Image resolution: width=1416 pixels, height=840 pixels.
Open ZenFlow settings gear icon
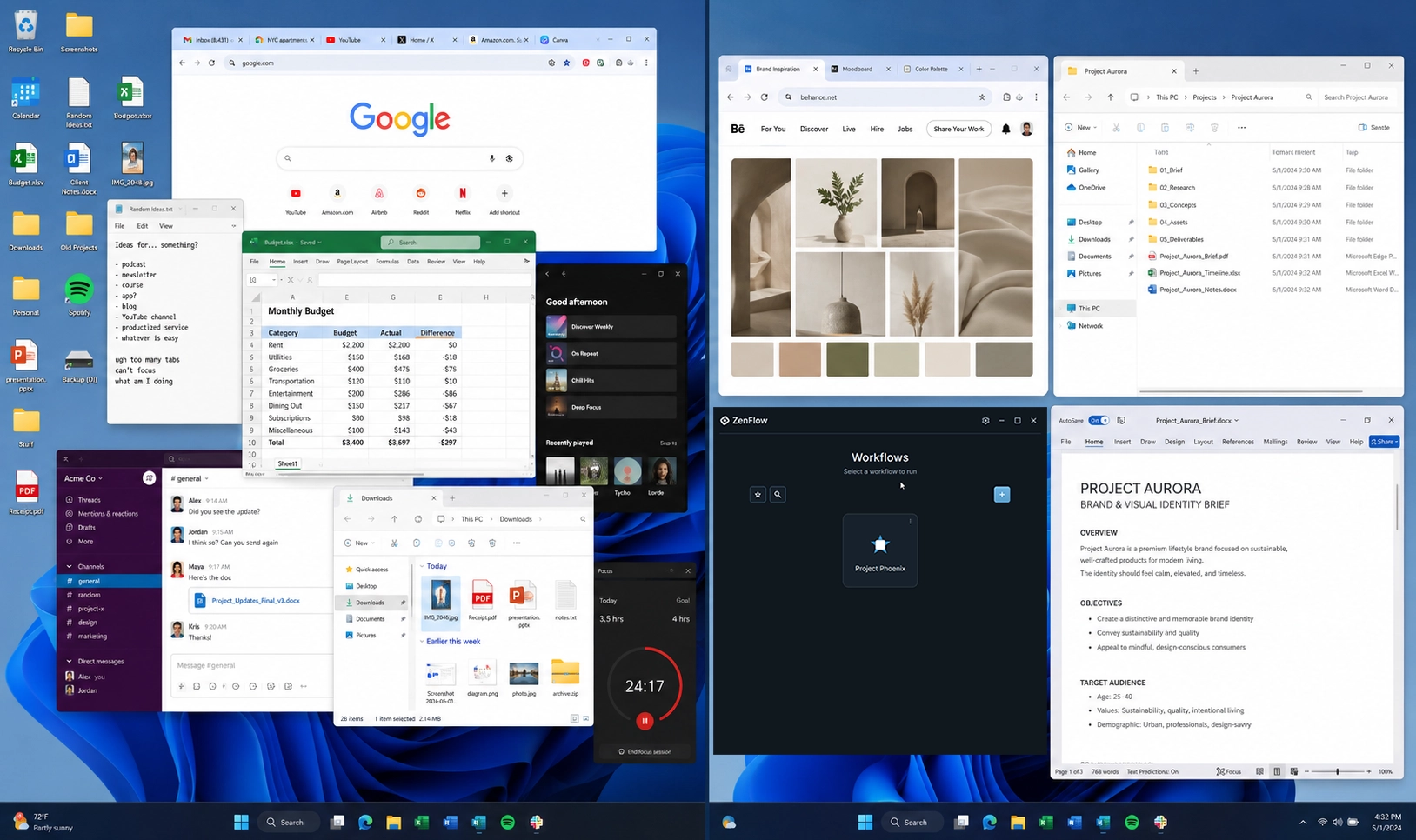click(985, 420)
